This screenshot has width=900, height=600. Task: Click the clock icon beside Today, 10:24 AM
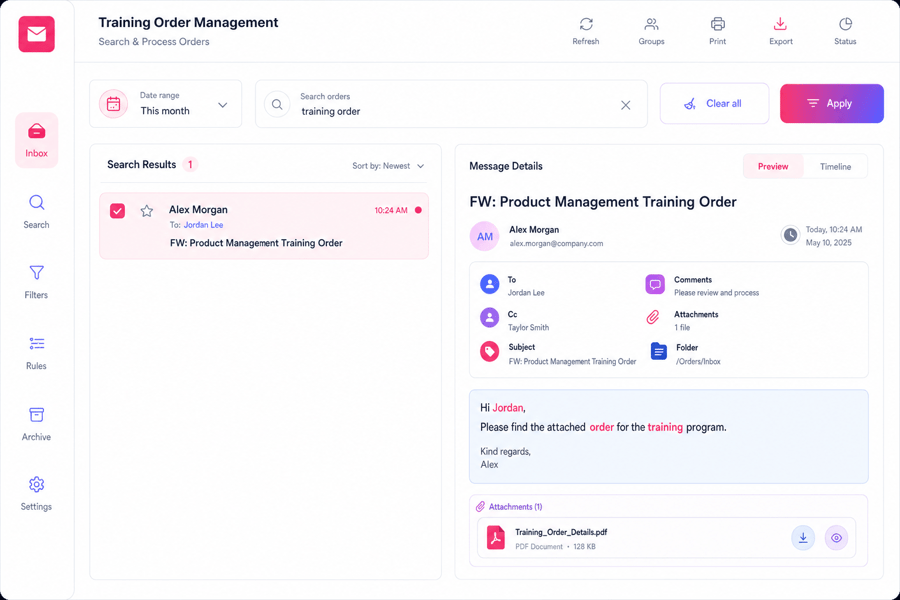(x=790, y=235)
